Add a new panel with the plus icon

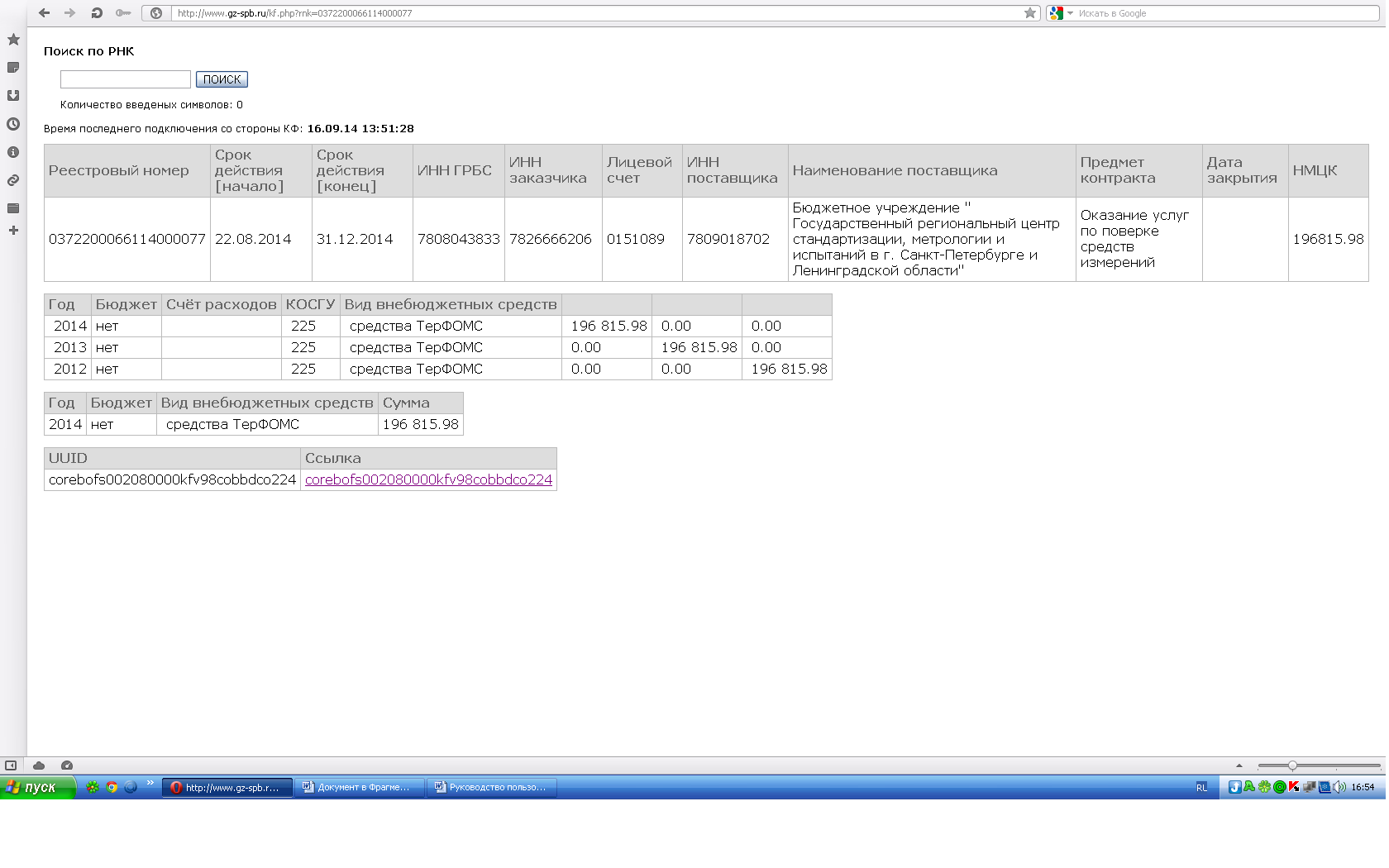[13, 230]
